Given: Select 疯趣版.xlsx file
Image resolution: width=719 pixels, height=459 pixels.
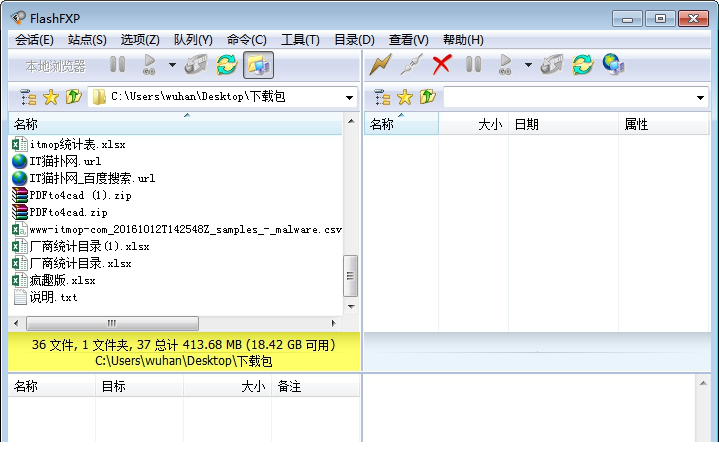Looking at the screenshot, I should pos(54,280).
